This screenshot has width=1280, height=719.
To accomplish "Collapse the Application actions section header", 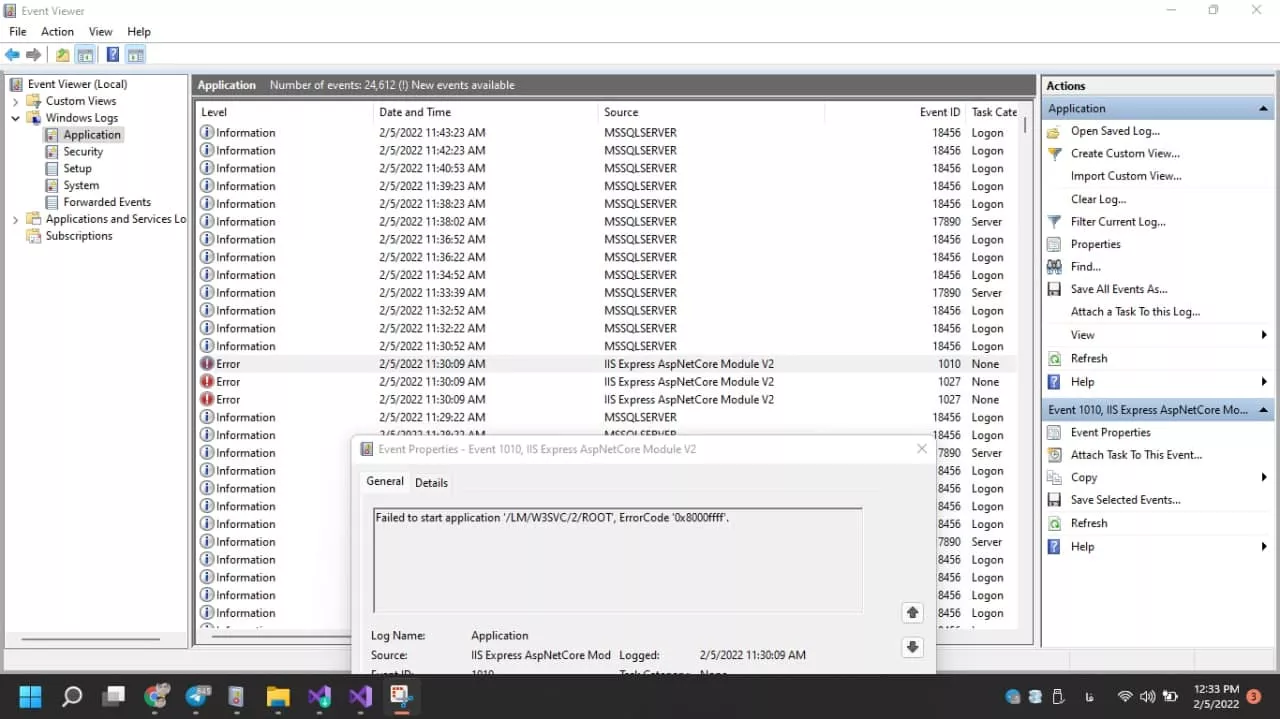I will [x=1264, y=109].
